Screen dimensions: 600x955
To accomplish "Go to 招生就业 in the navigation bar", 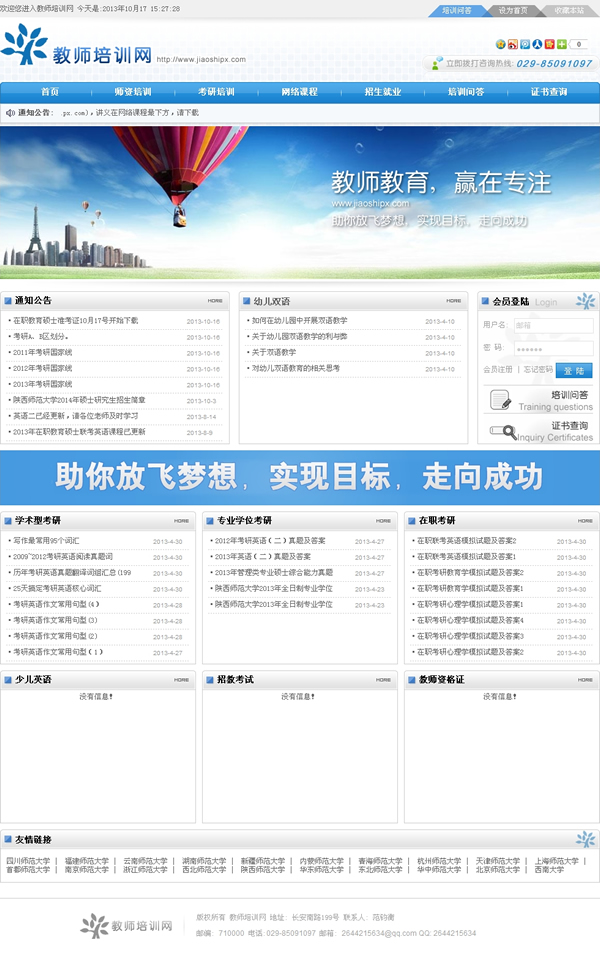I will click(384, 92).
